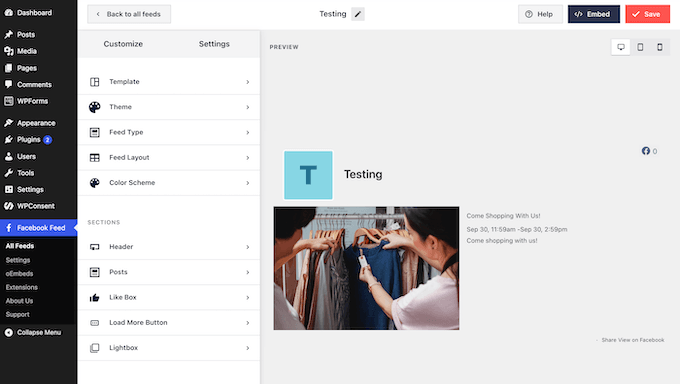Image resolution: width=680 pixels, height=384 pixels.
Task: Click the pencil icon beside the Testing title
Action: coord(358,14)
